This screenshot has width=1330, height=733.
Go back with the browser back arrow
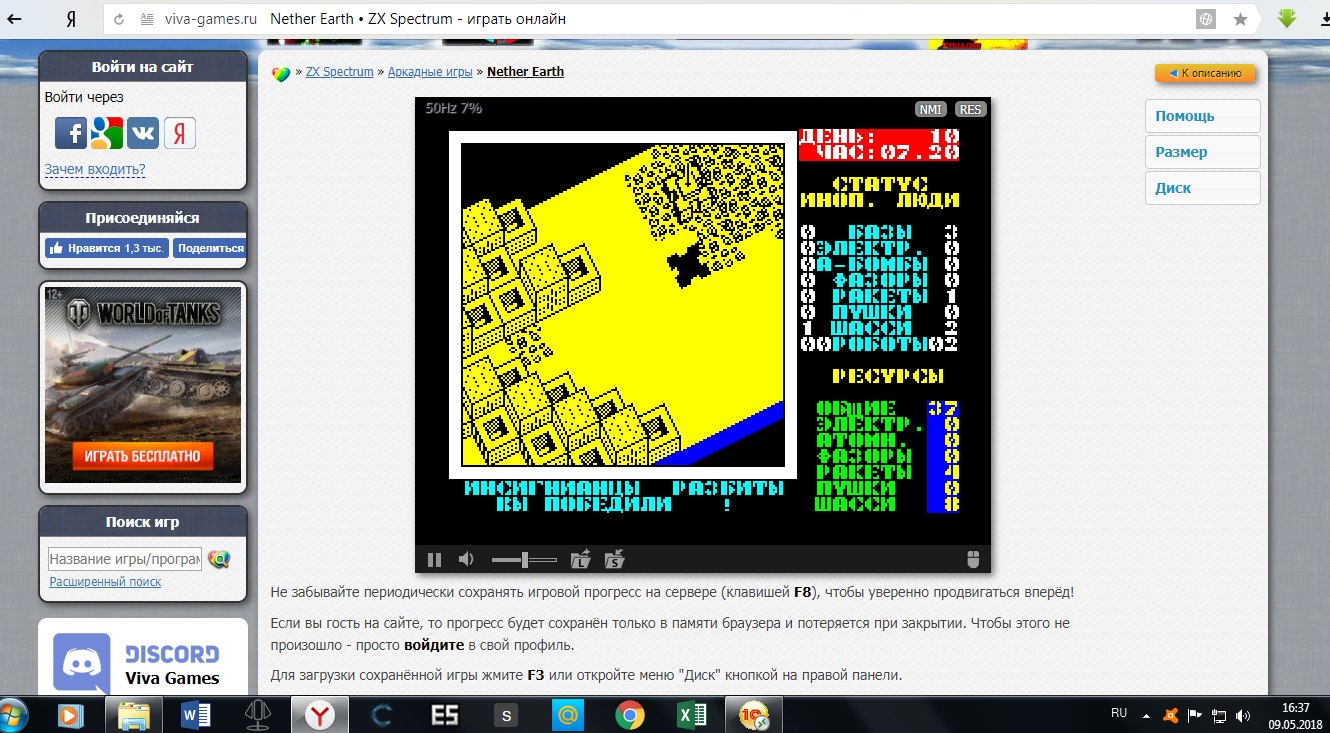(x=15, y=19)
